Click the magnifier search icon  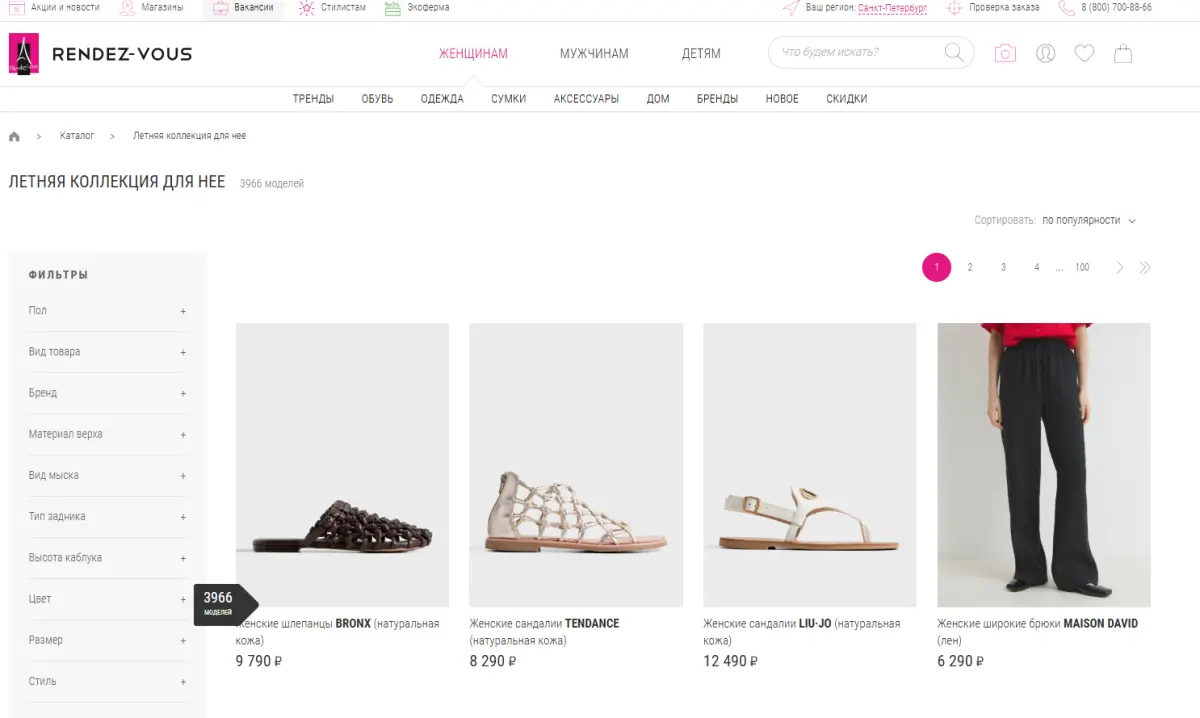point(955,53)
